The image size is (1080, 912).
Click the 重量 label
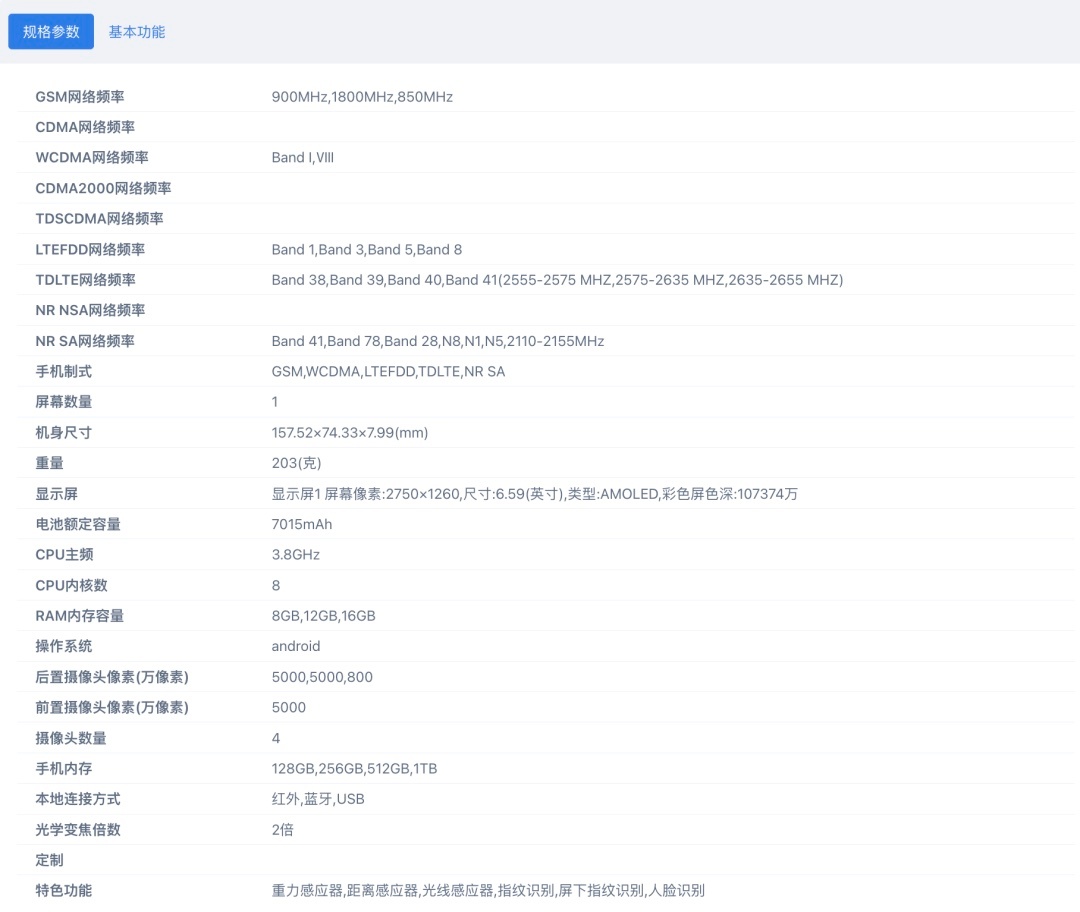pyautogui.click(x=50, y=463)
